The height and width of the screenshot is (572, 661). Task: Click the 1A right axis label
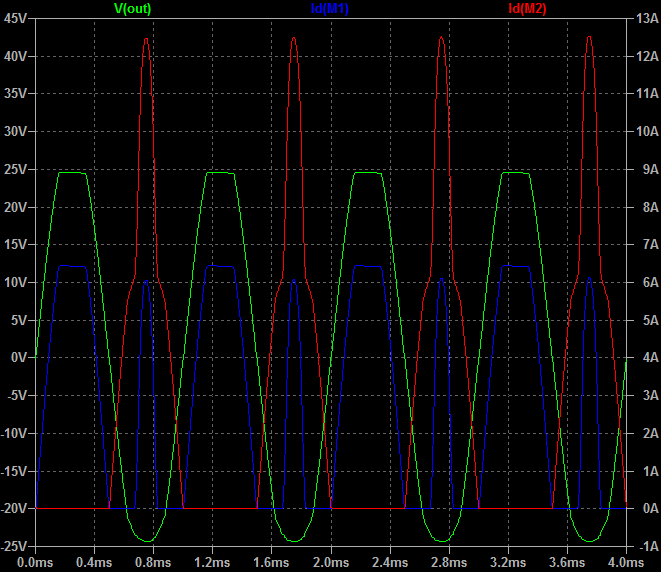point(650,471)
